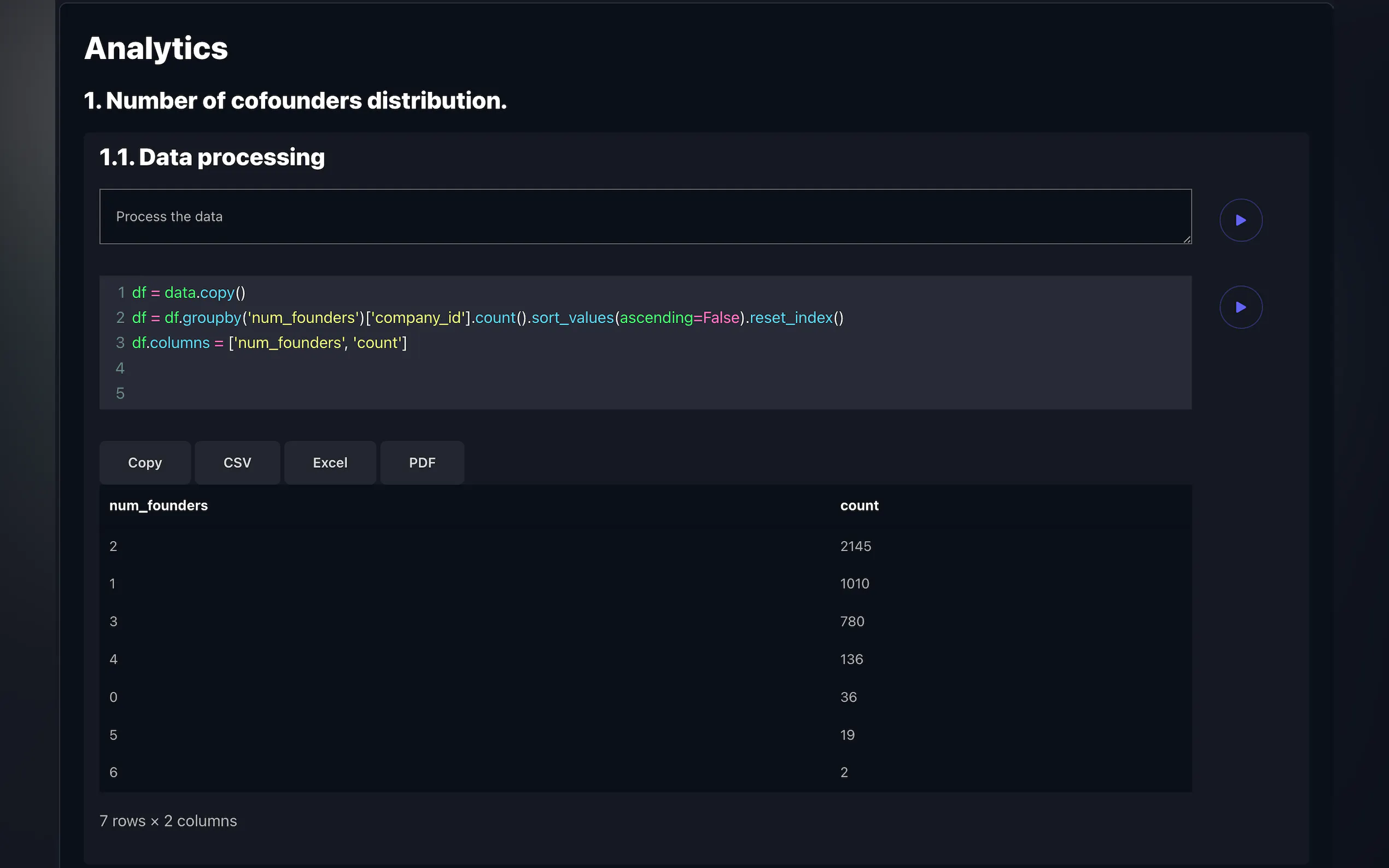Screen dimensions: 1389x868
Task: Download the data as CSV
Action: click(x=237, y=462)
